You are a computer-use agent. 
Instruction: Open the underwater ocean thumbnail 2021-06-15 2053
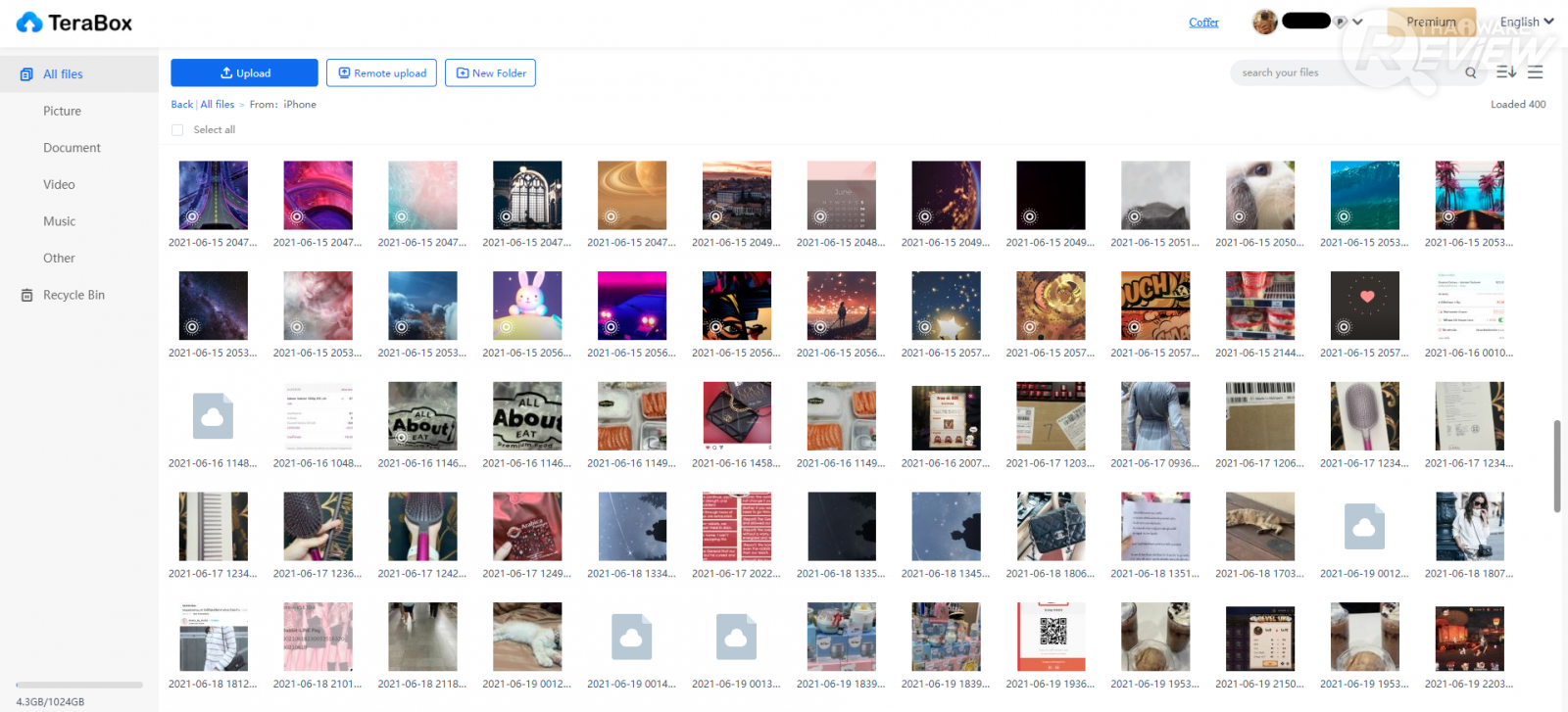coord(1365,195)
